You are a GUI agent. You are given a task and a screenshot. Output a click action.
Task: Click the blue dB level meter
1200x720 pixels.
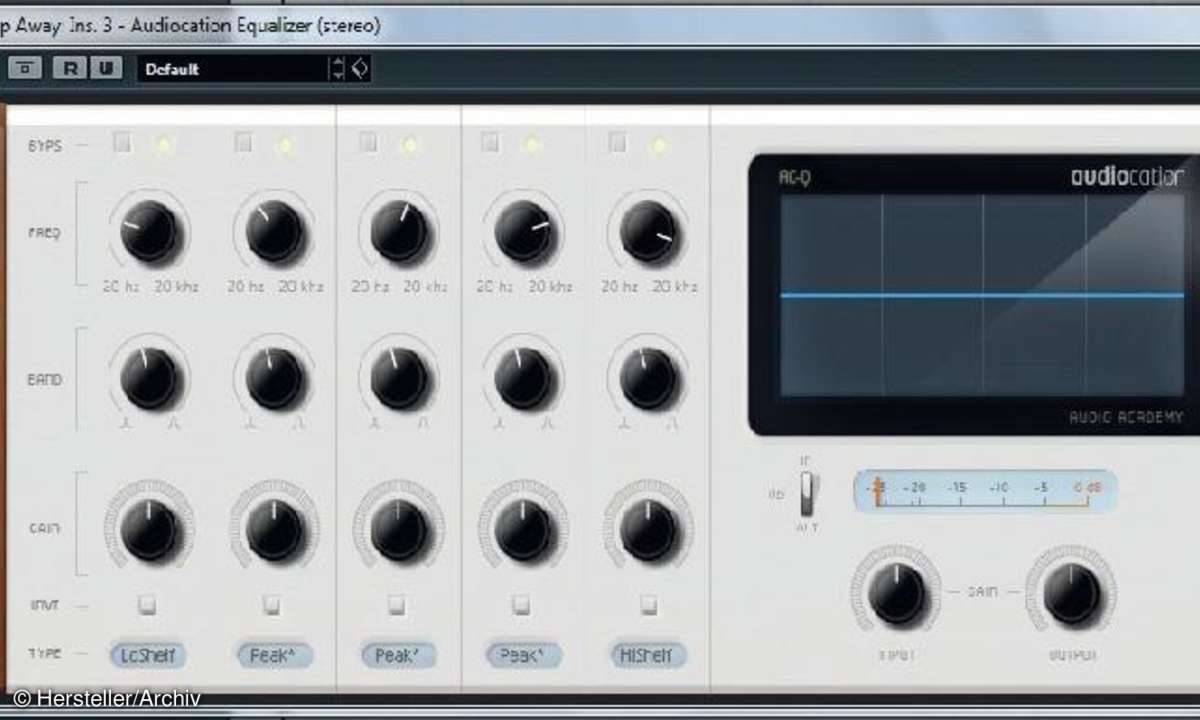pos(986,490)
